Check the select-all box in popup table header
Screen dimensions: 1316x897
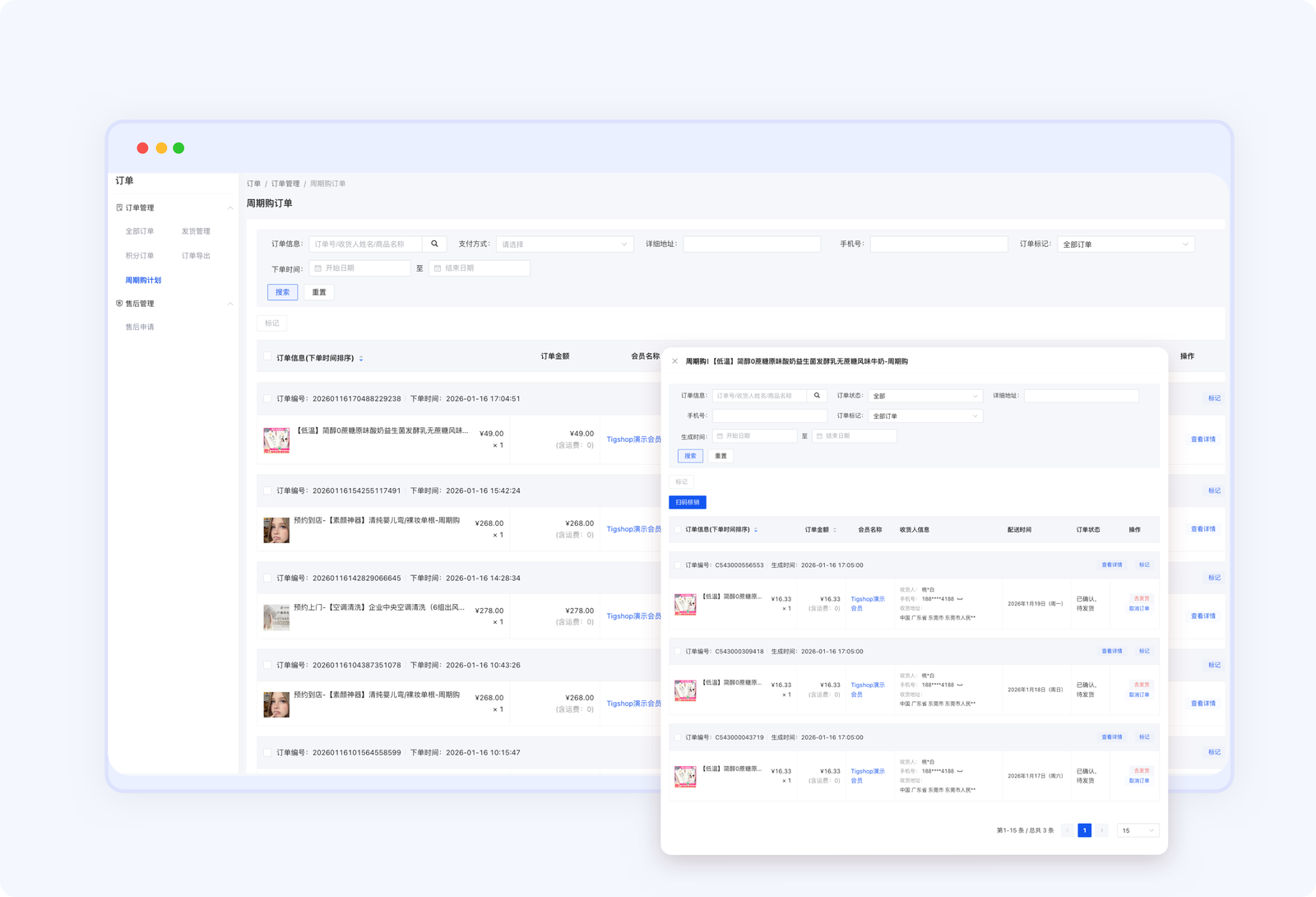point(678,530)
